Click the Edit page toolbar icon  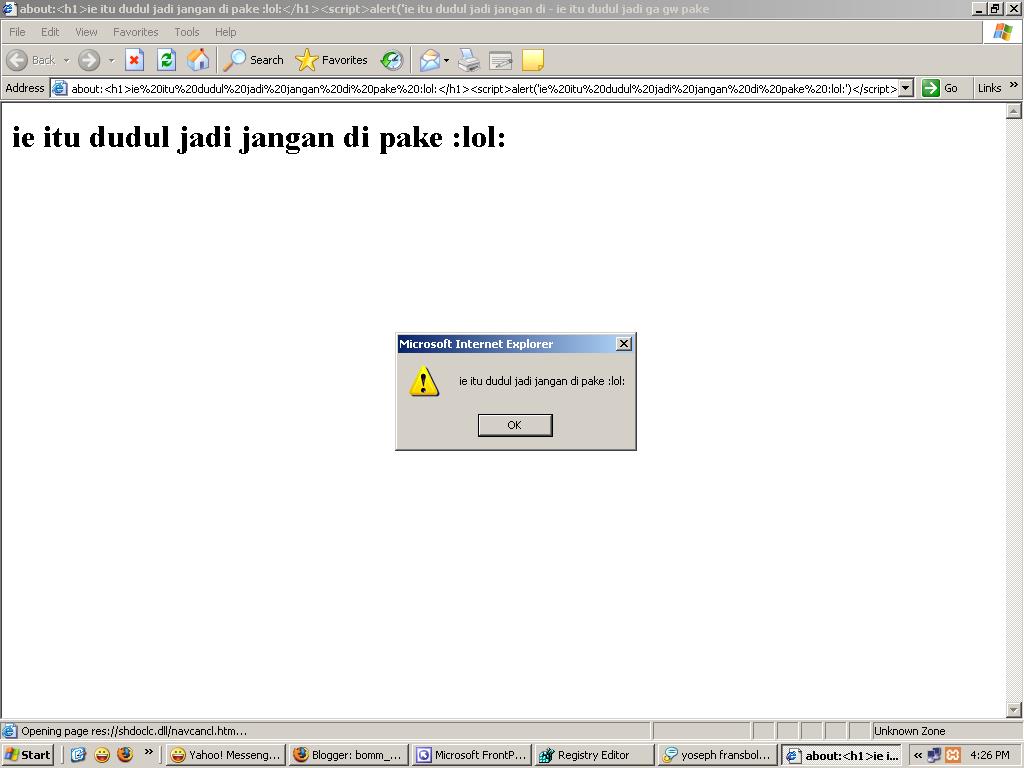coord(501,60)
